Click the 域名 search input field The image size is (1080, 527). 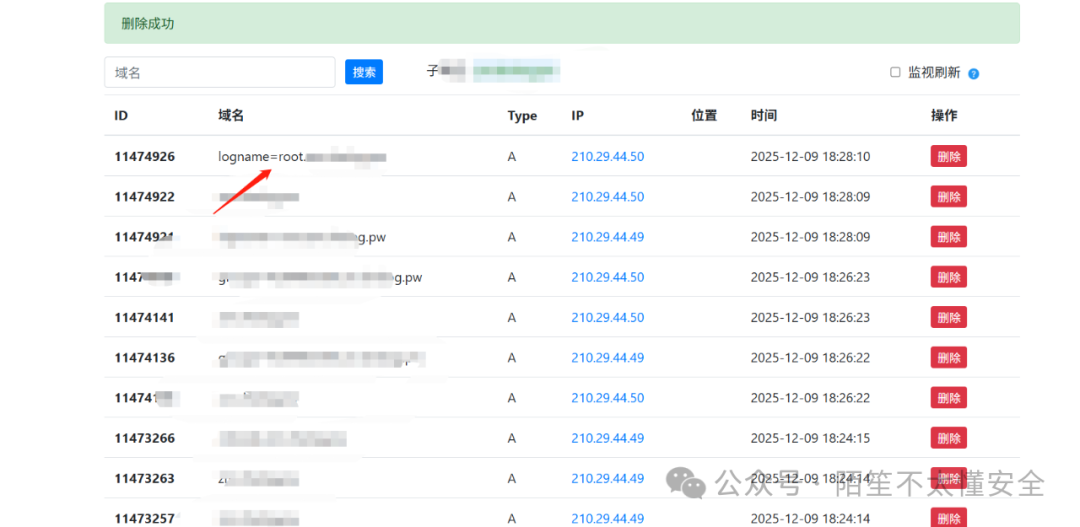(x=219, y=72)
